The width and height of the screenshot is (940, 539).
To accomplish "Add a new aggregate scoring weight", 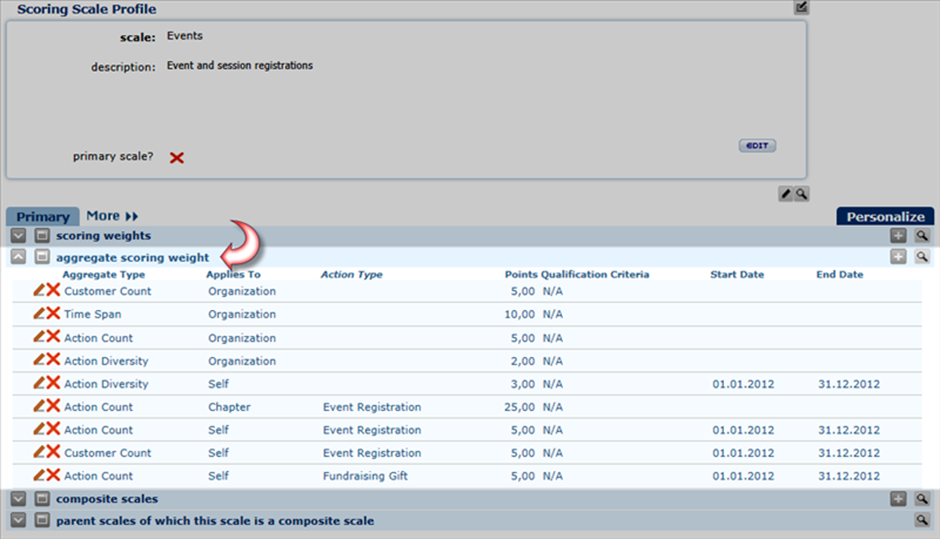I will coord(898,257).
